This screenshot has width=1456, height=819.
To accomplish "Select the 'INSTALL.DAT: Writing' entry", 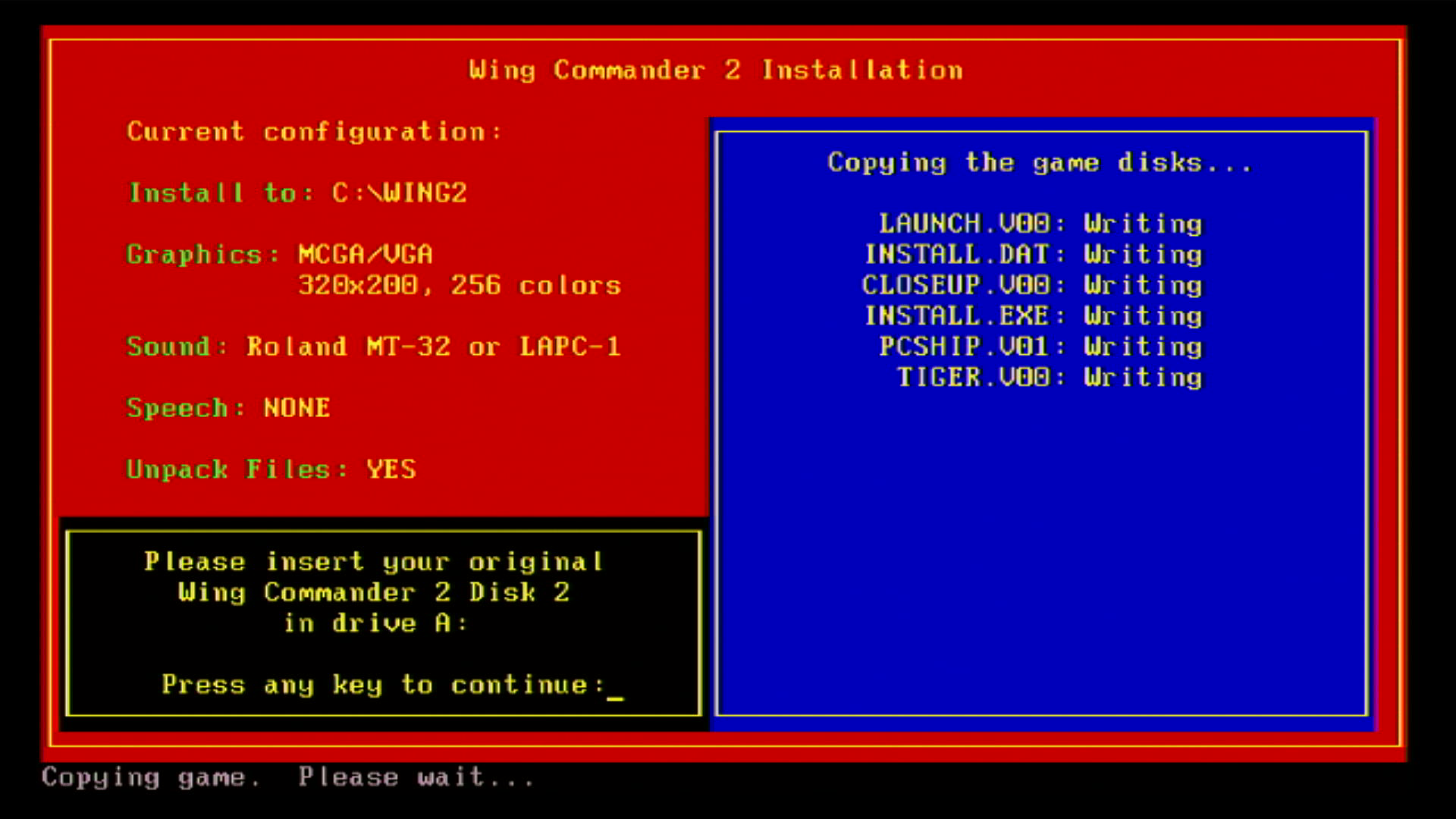I will coord(1033,255).
